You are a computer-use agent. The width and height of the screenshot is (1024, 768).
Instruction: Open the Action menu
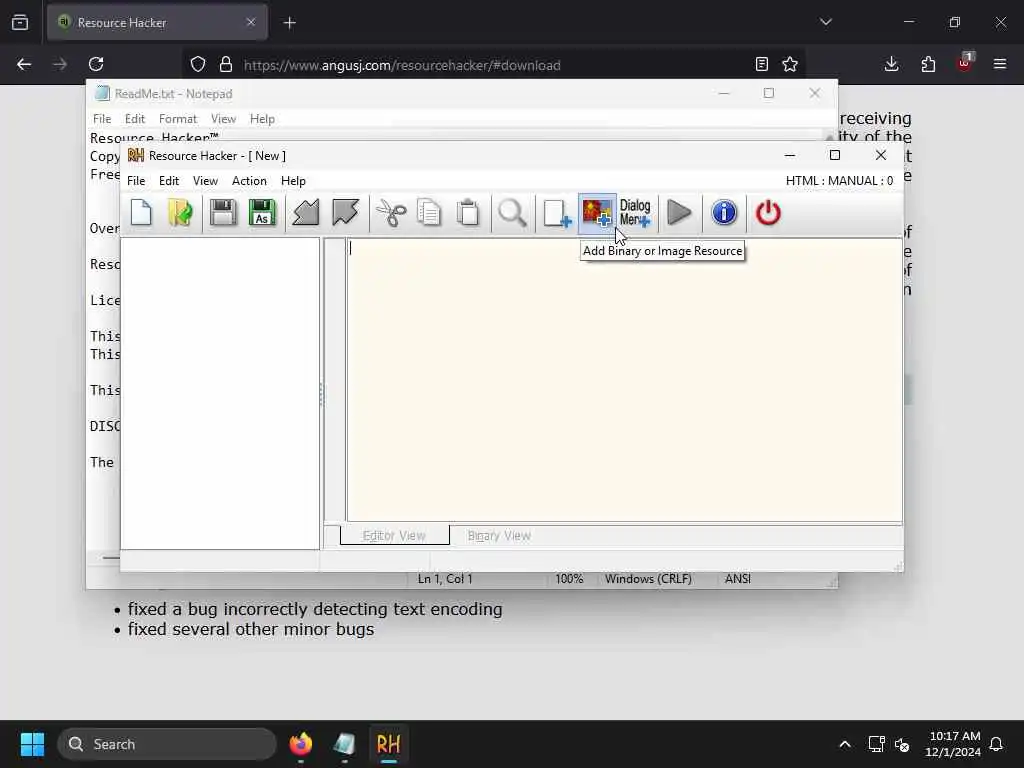[249, 181]
